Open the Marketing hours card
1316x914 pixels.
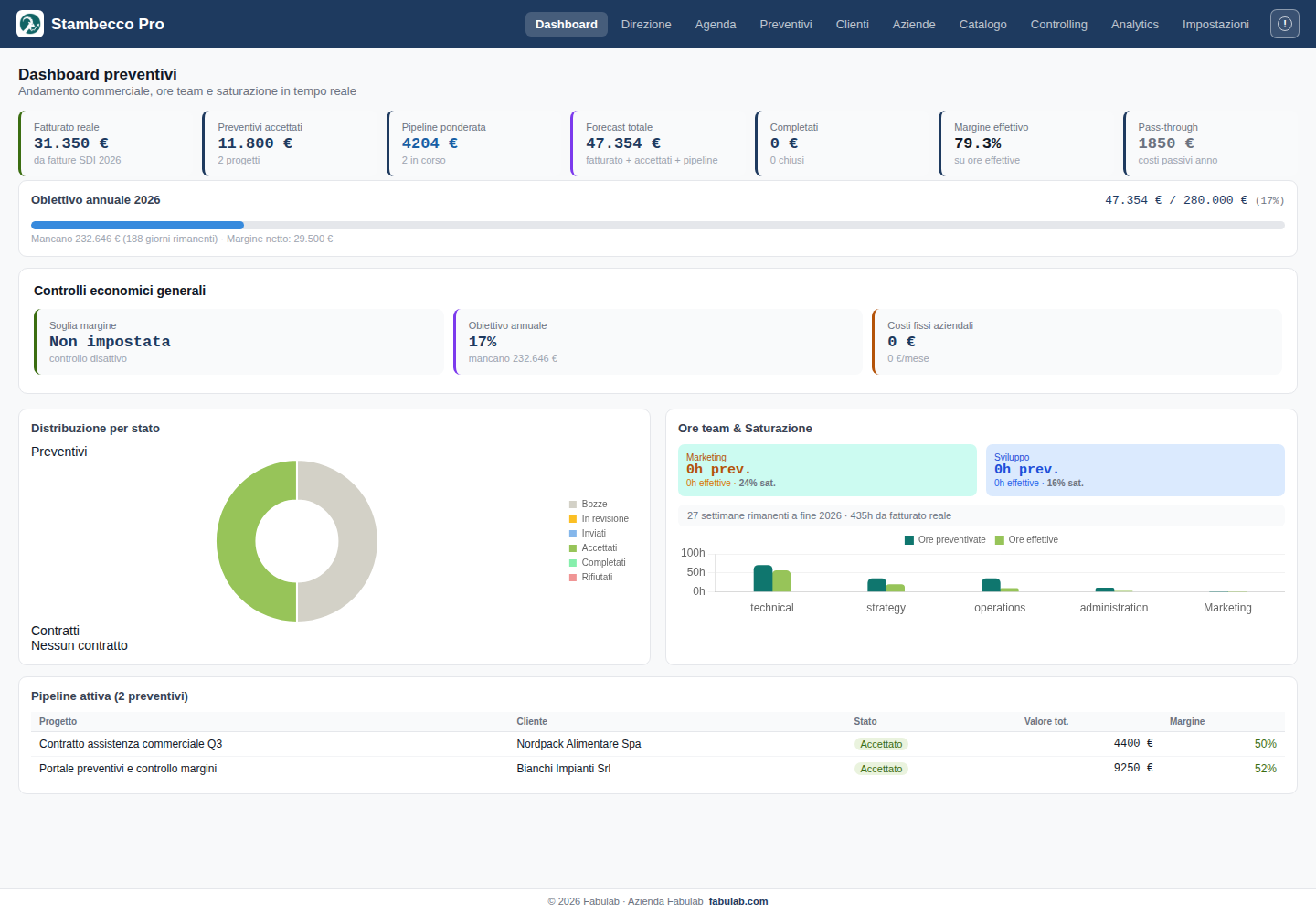pos(827,470)
